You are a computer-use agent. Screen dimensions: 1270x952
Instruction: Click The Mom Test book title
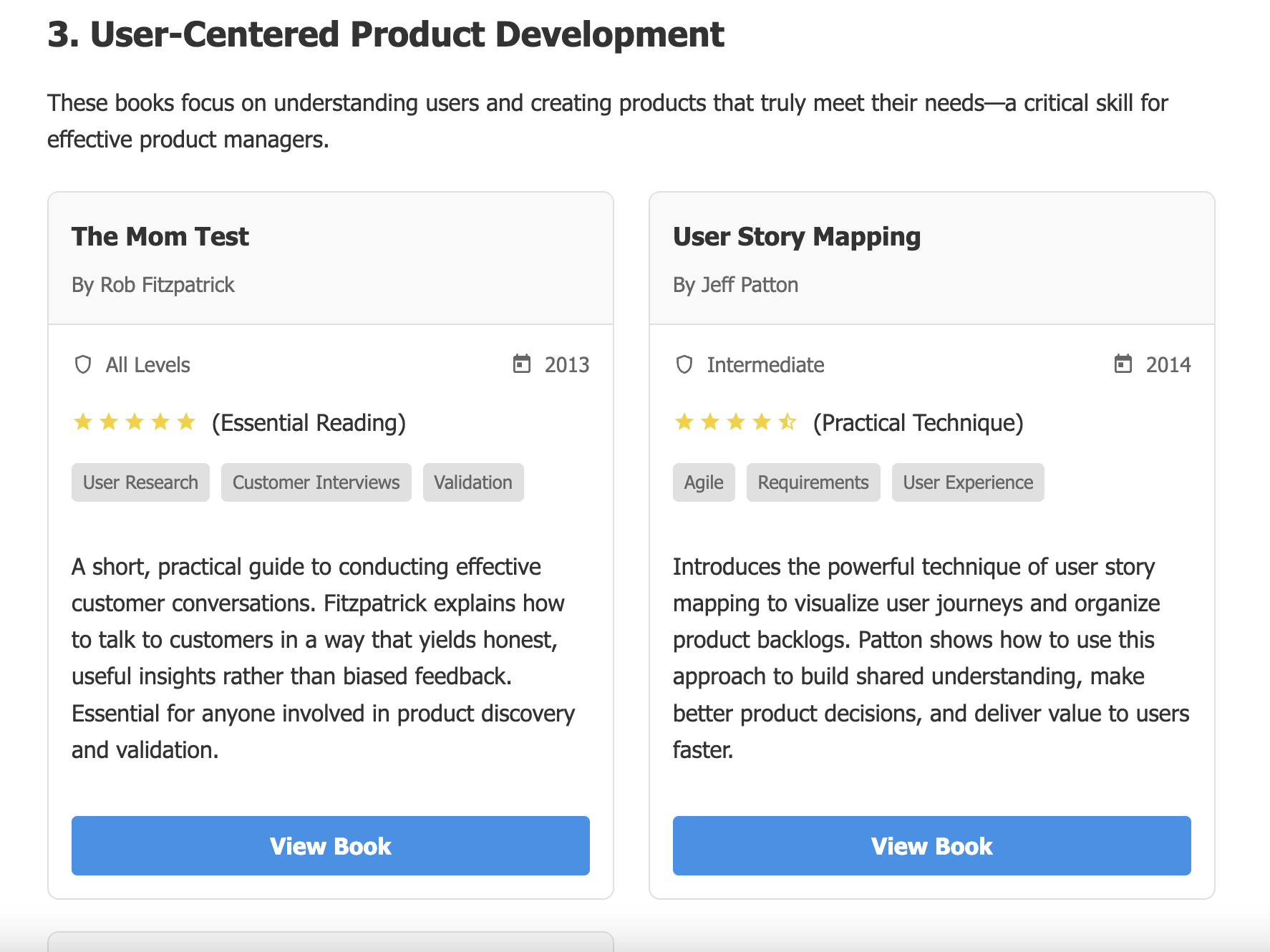[x=160, y=236]
